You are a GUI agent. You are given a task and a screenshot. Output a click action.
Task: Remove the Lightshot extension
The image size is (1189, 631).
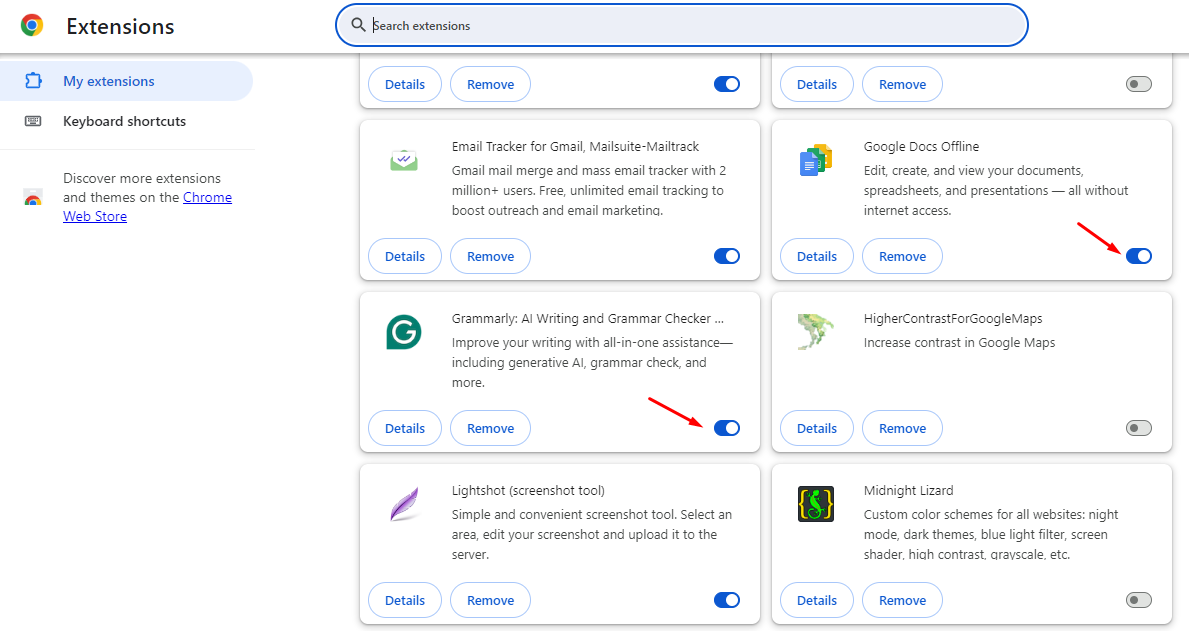[490, 600]
